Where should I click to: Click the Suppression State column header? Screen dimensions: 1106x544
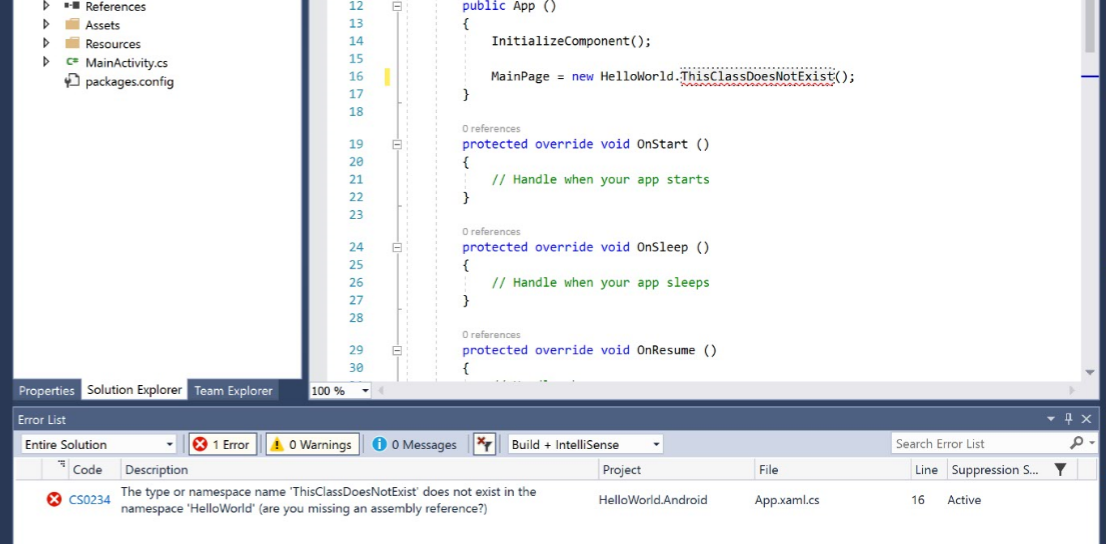[x=995, y=470]
